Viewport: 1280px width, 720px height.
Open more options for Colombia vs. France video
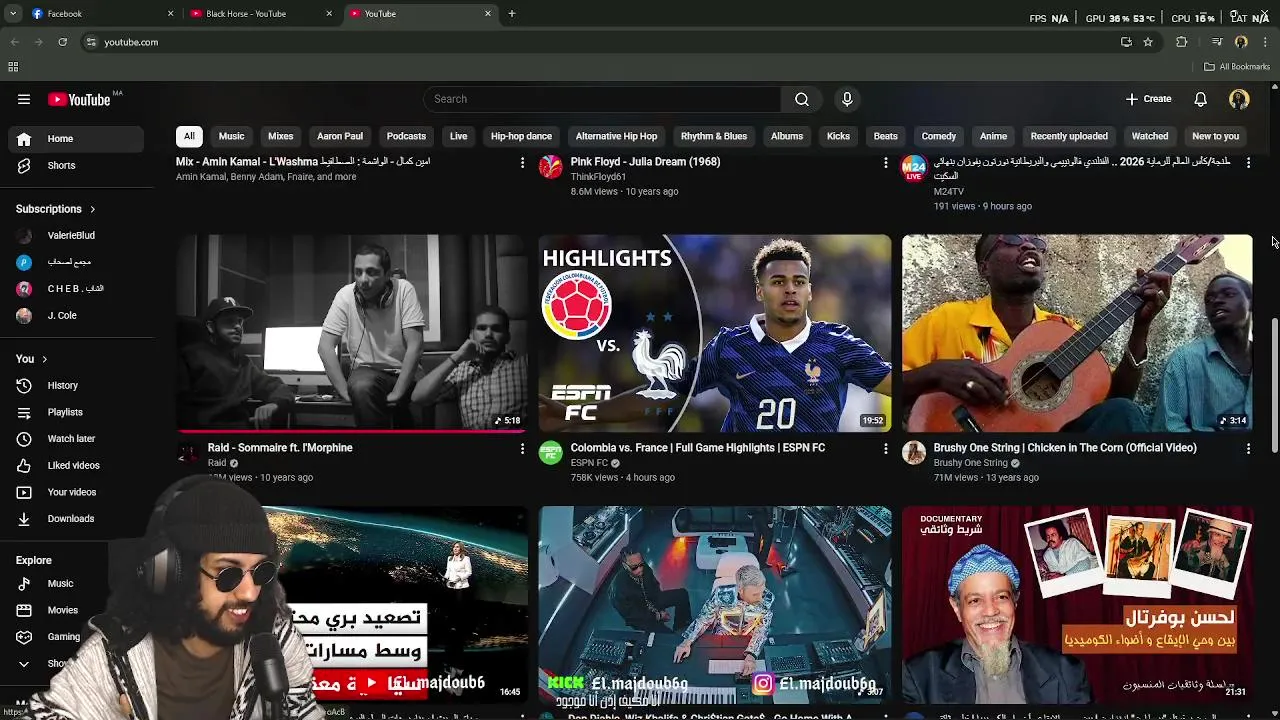[885, 449]
